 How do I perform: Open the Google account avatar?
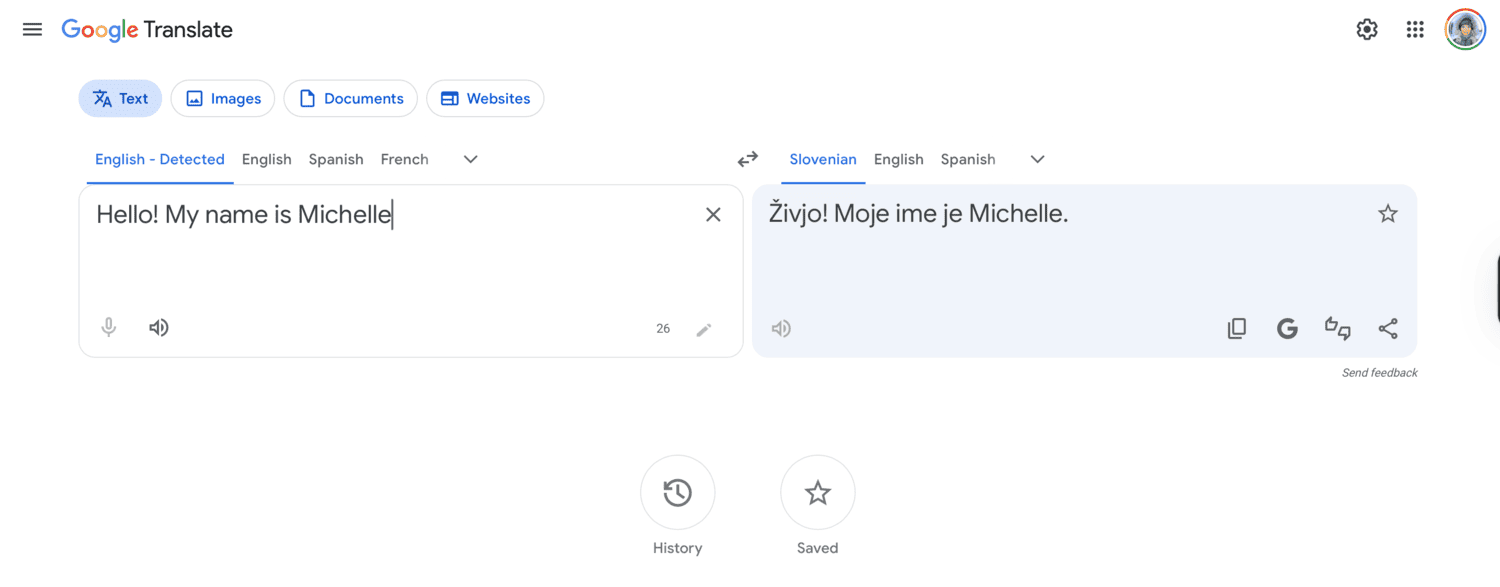[x=1465, y=30]
